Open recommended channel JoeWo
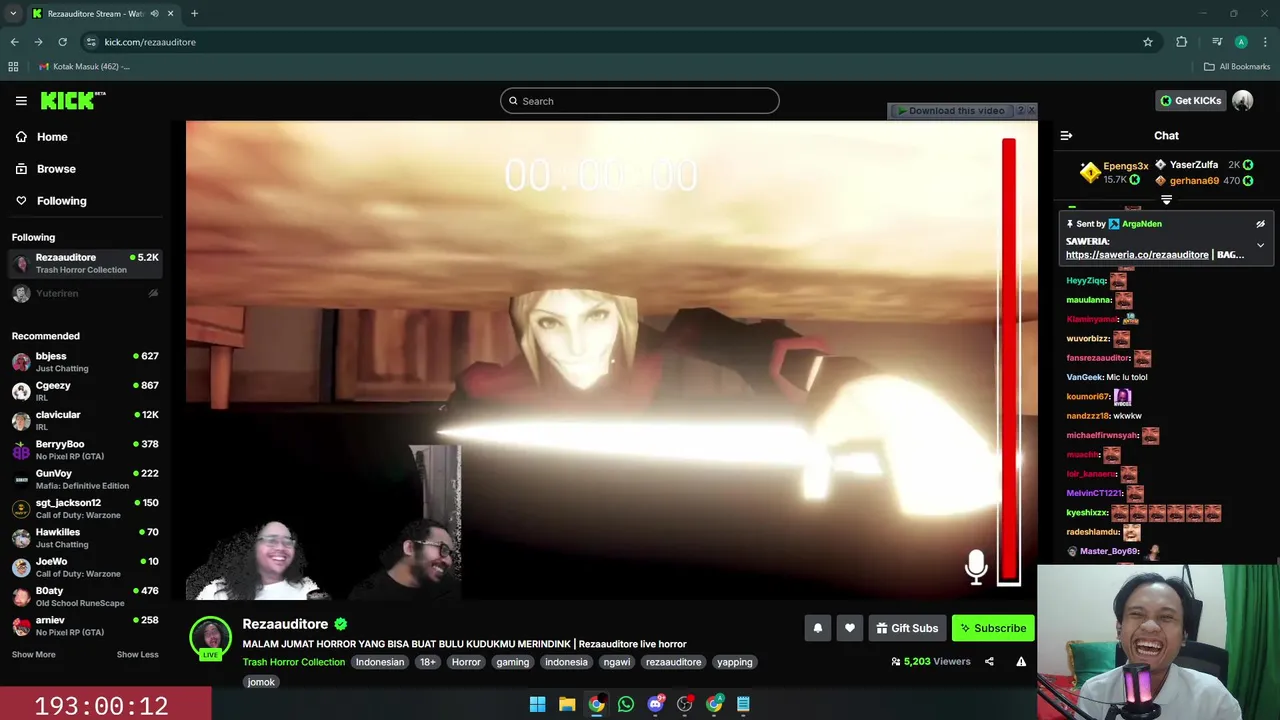The width and height of the screenshot is (1280, 720). tap(85, 567)
